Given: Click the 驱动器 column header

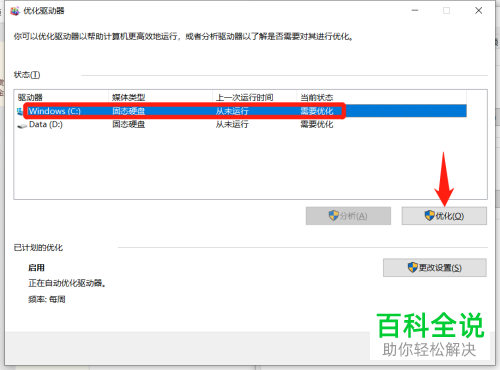Looking at the screenshot, I should 62,97.
